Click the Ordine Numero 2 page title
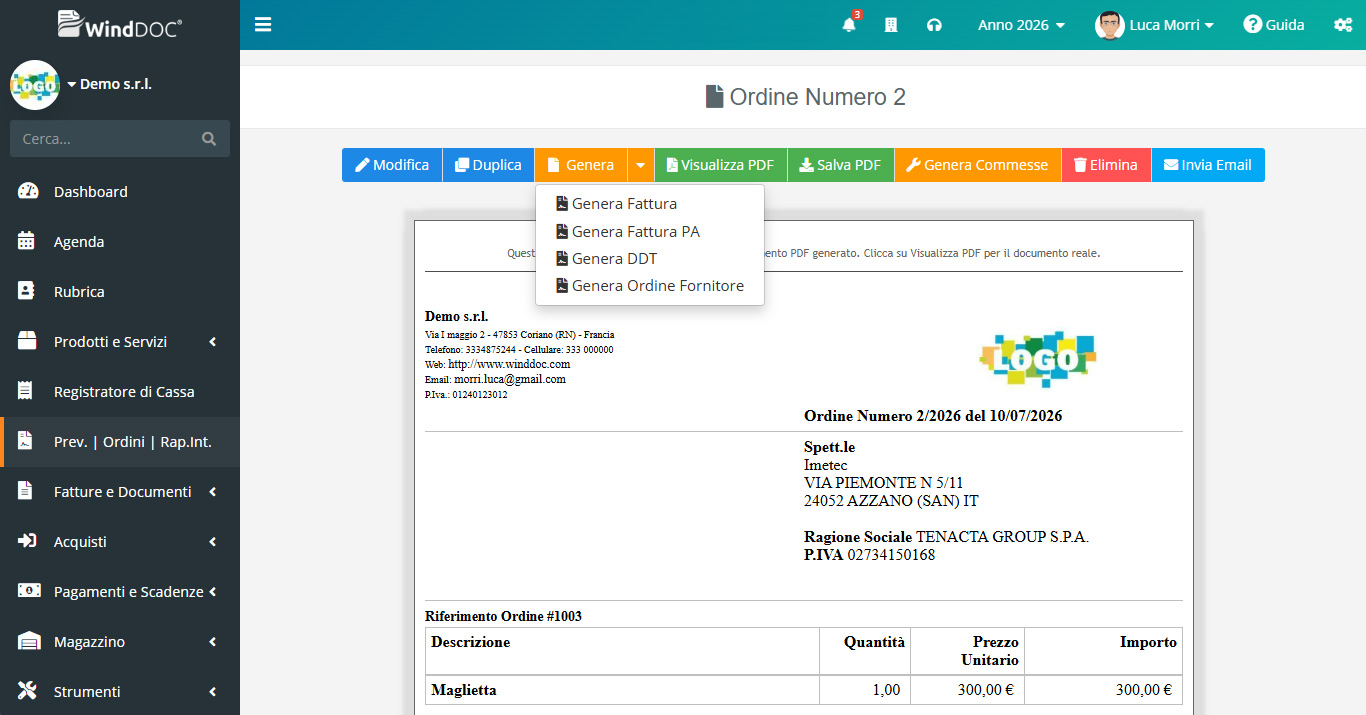 805,97
